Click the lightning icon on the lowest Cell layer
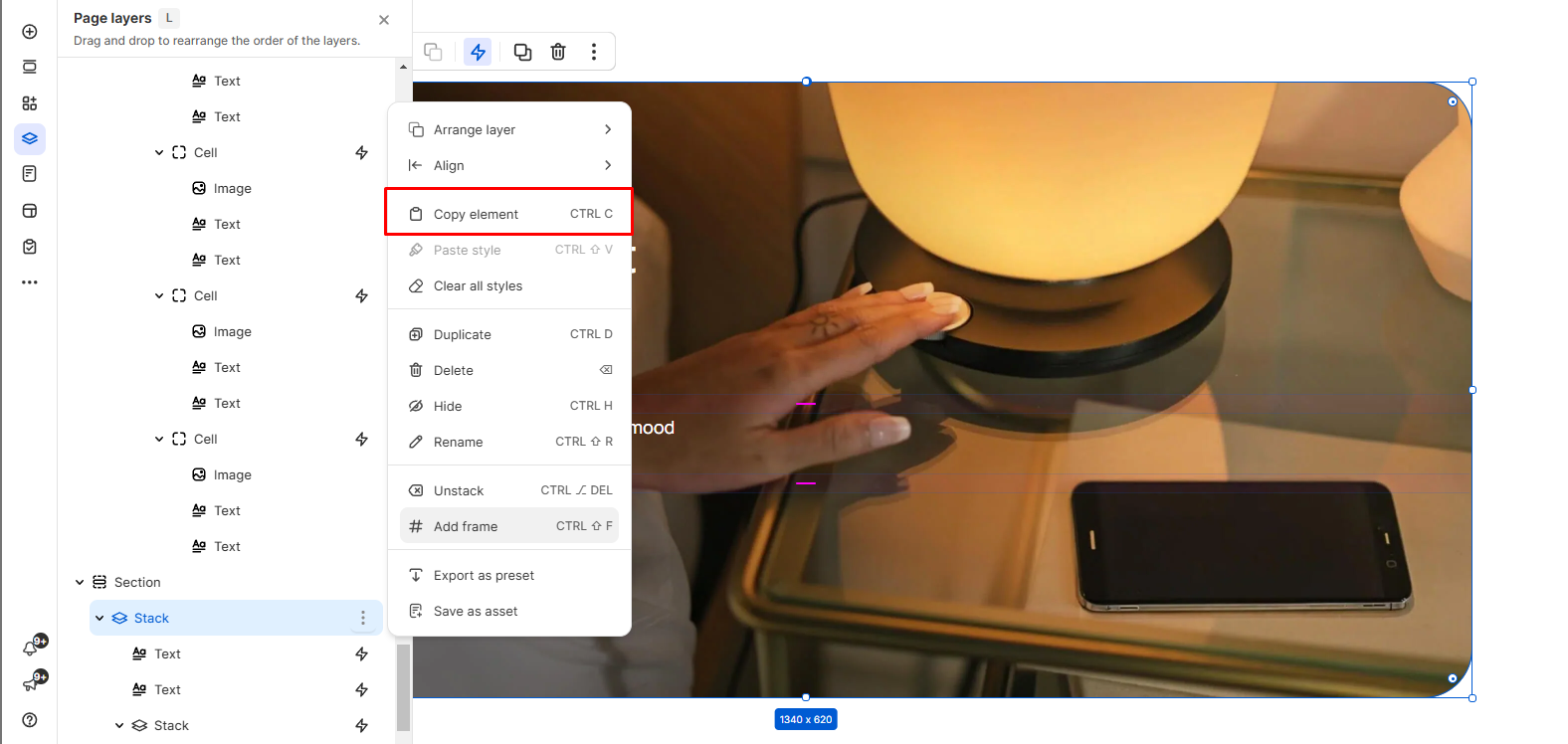 click(362, 439)
